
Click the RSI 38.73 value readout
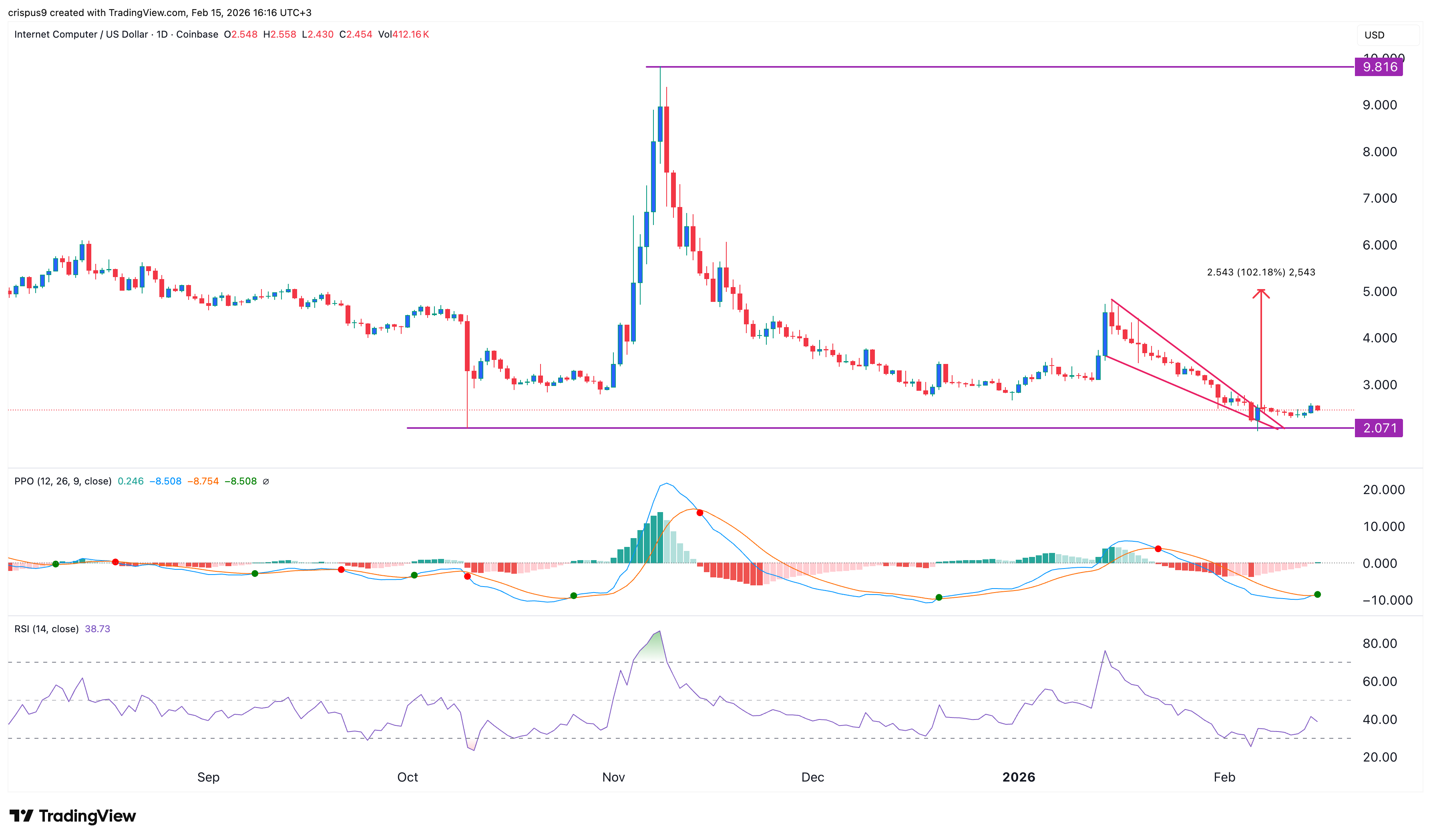click(x=97, y=629)
